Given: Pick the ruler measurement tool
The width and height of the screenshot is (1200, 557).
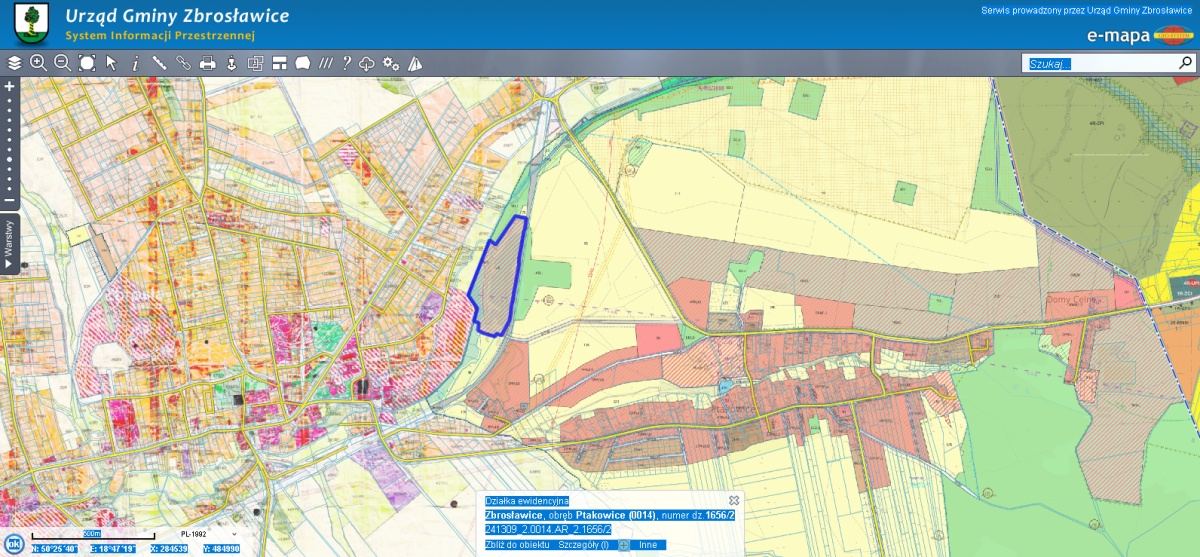Looking at the screenshot, I should coord(159,63).
